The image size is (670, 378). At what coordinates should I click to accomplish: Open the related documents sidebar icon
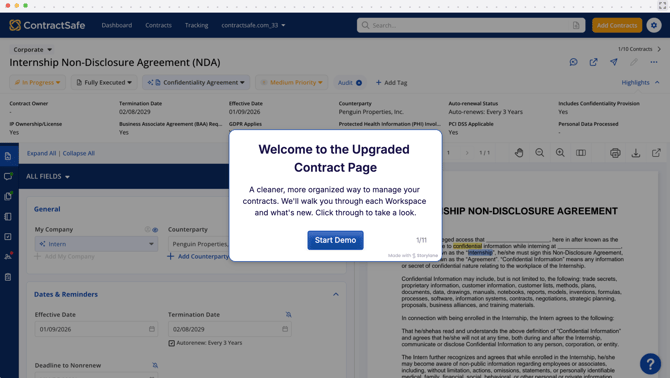pos(8,196)
